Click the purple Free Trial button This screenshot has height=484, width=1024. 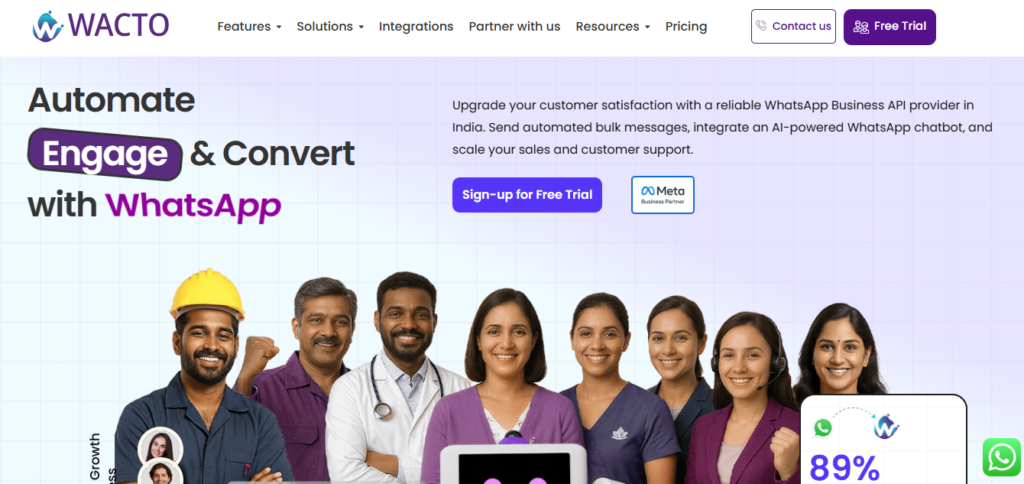click(x=889, y=27)
